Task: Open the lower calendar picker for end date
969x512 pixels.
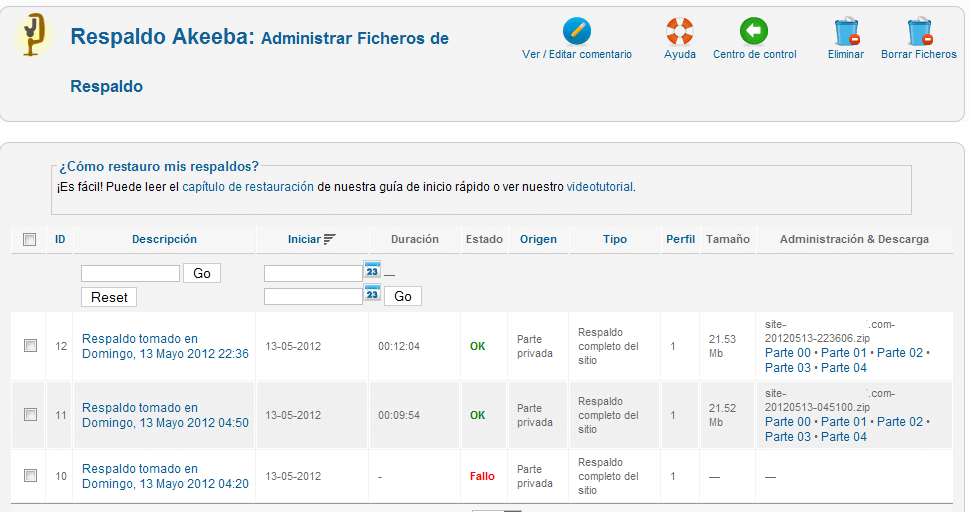Action: point(372,293)
